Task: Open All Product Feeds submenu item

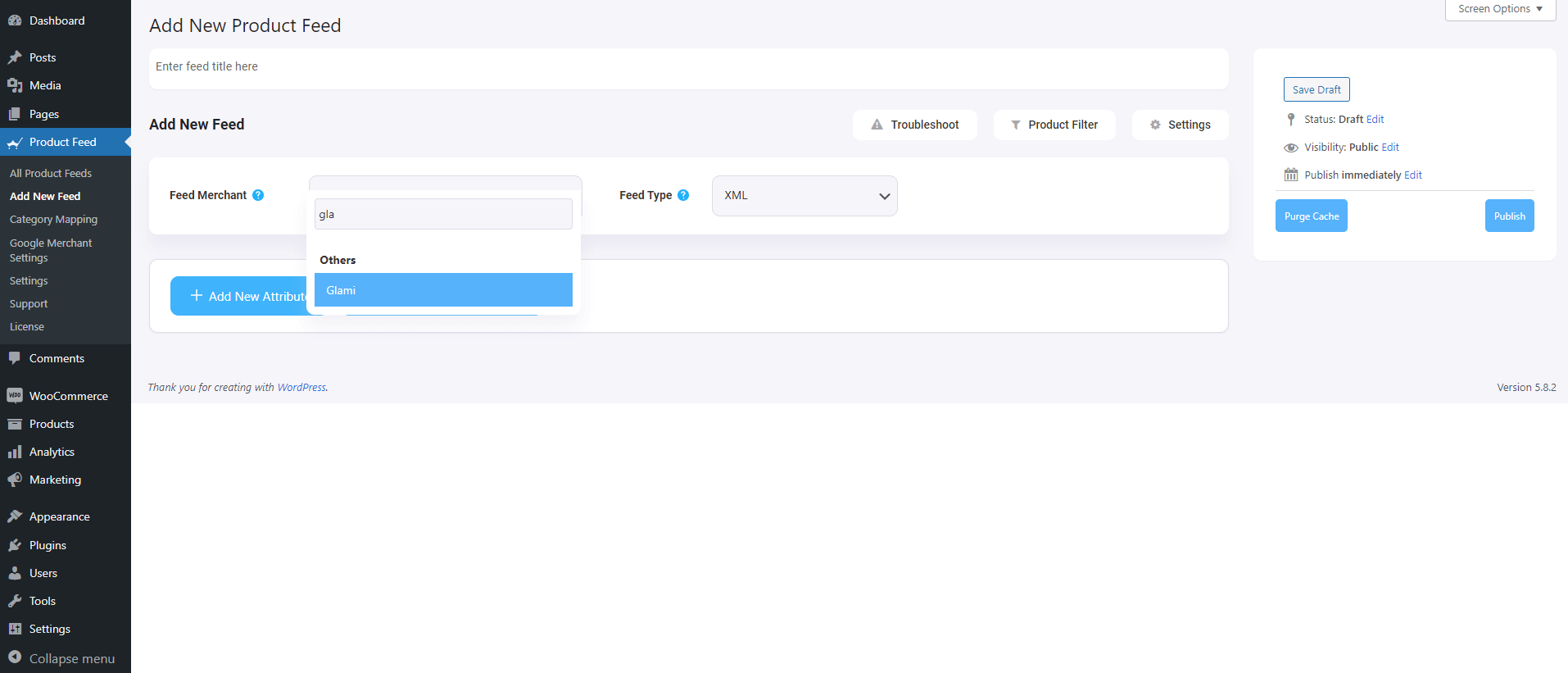Action: (51, 173)
